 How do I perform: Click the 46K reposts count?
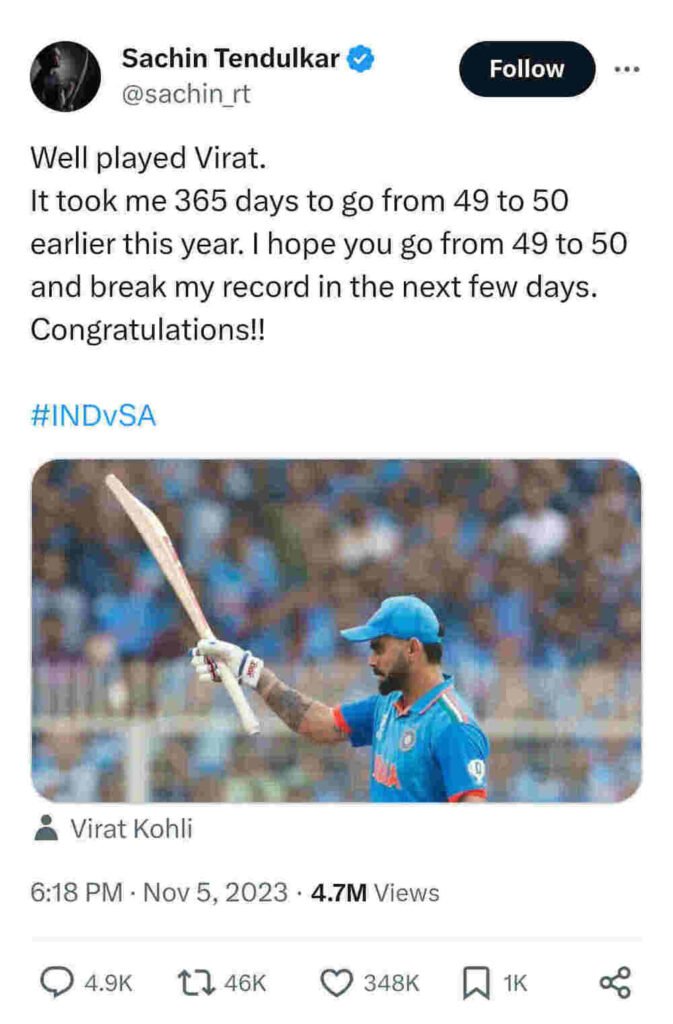pos(245,983)
